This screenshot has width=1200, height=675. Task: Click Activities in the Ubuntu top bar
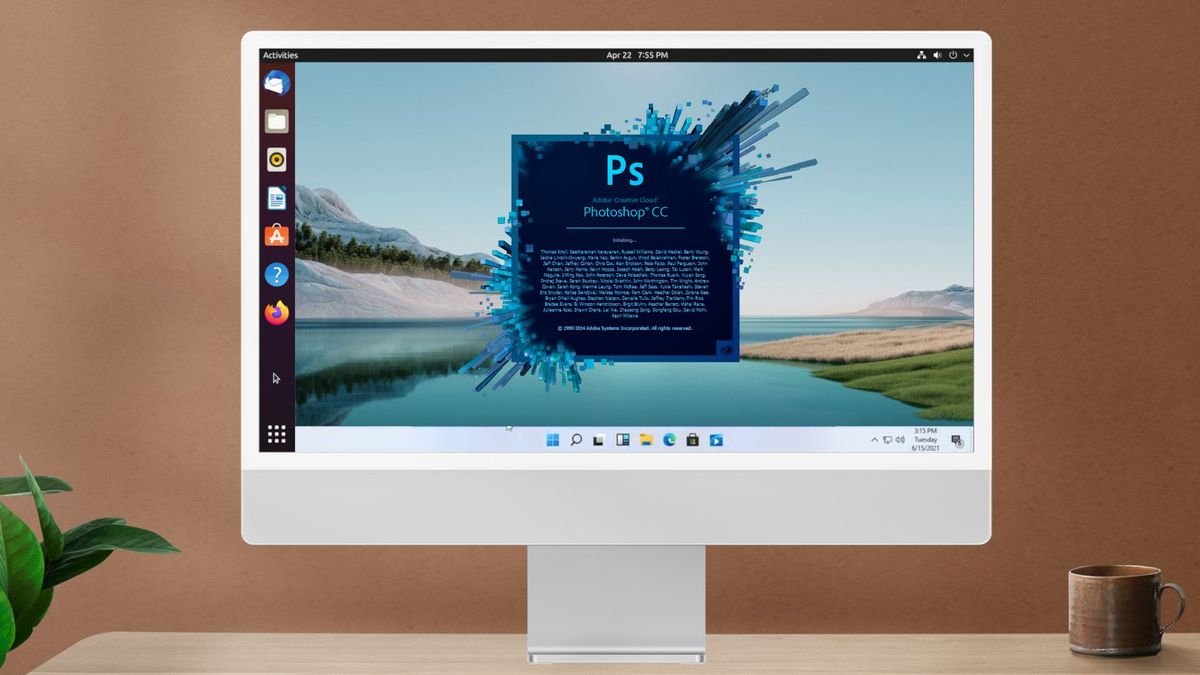click(x=280, y=55)
